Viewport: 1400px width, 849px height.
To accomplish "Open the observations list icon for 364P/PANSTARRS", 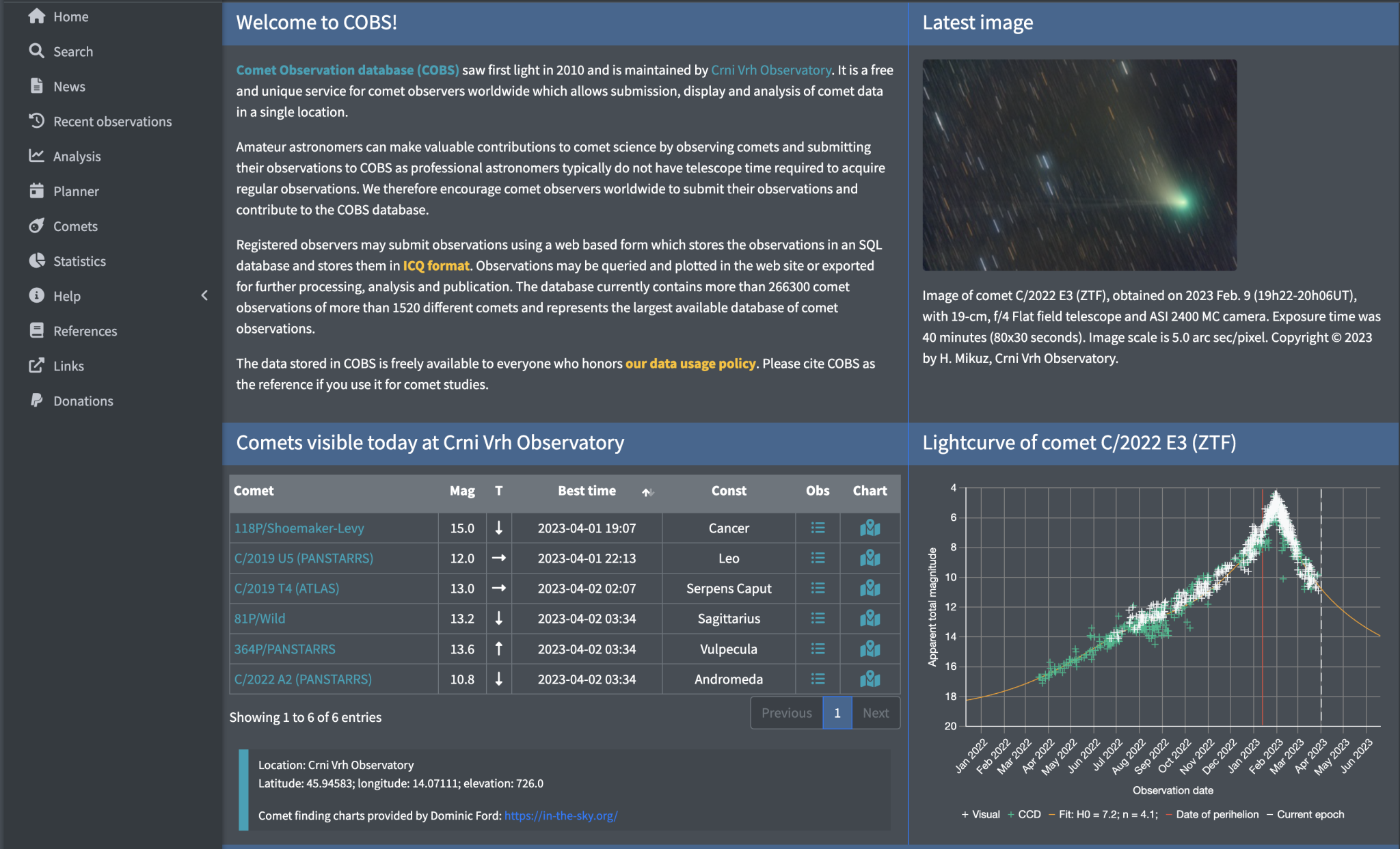I will pyautogui.click(x=817, y=649).
